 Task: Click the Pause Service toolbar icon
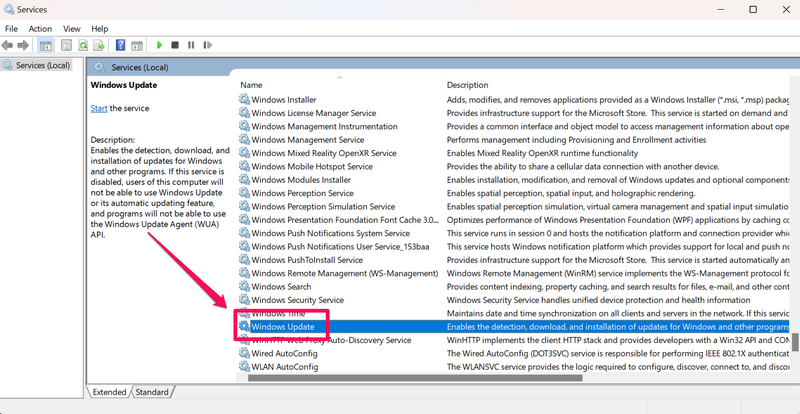[x=191, y=45]
